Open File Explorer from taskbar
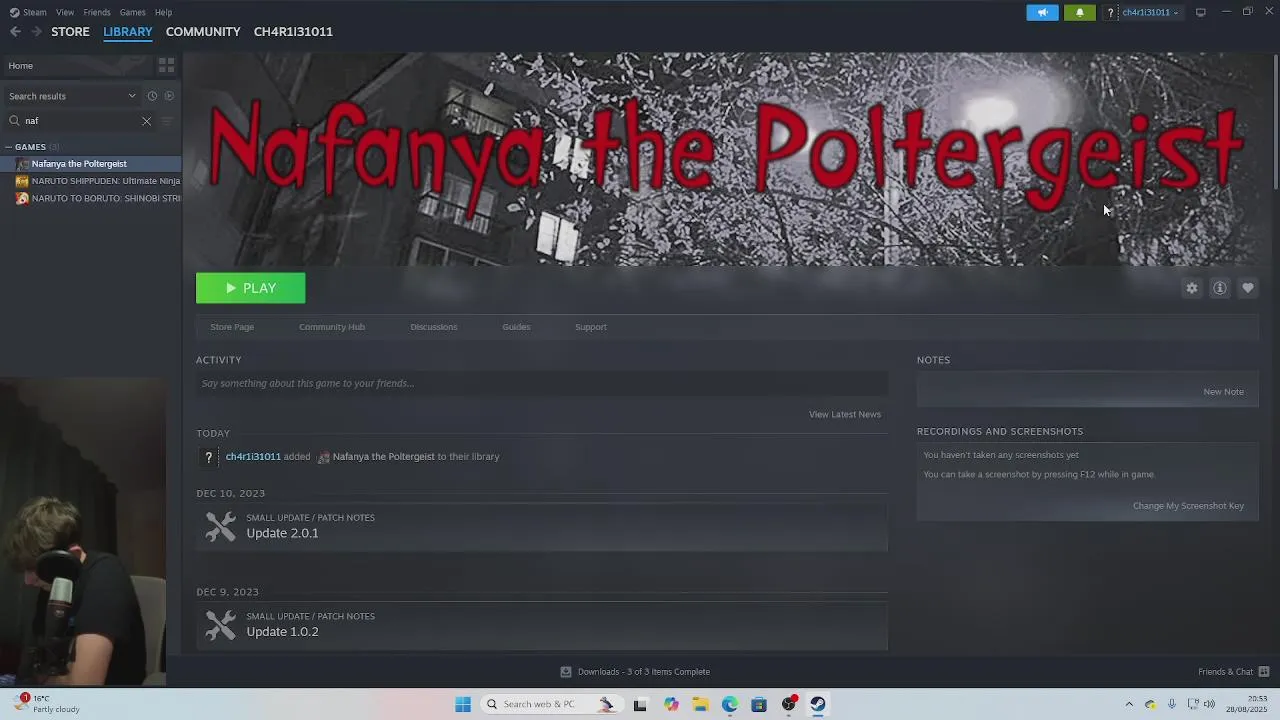This screenshot has height=720, width=1280. (x=700, y=704)
